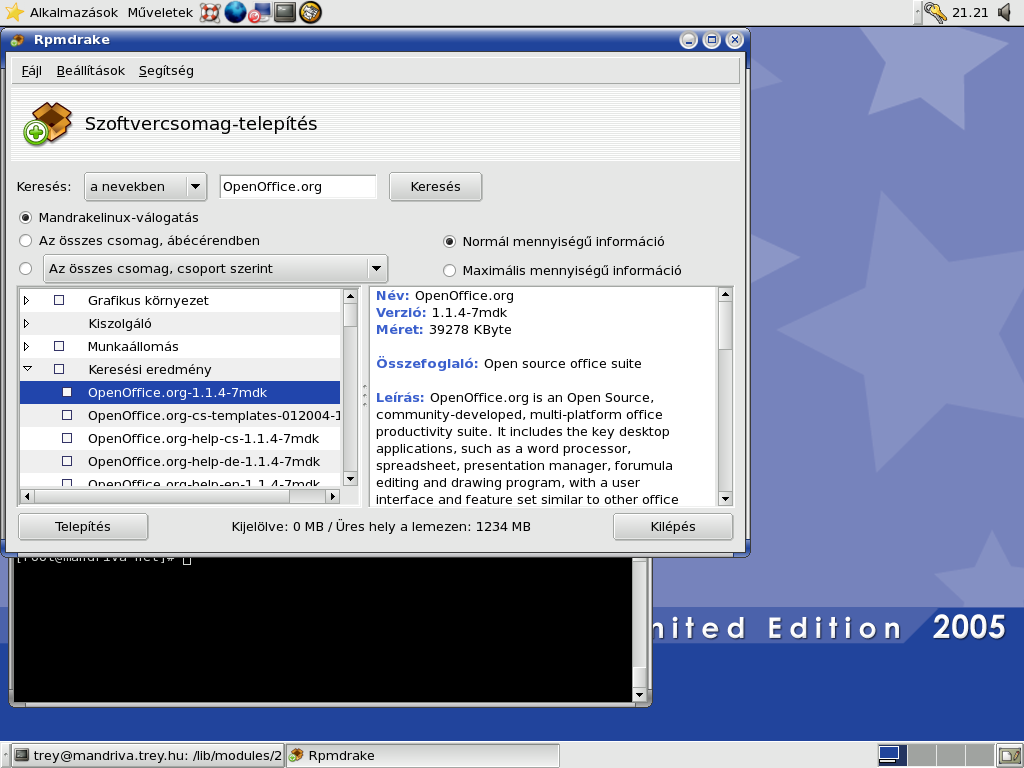This screenshot has width=1024, height=768.
Task: Tick the OpenOffice.org-help-cs checkbox
Action: (x=67, y=438)
